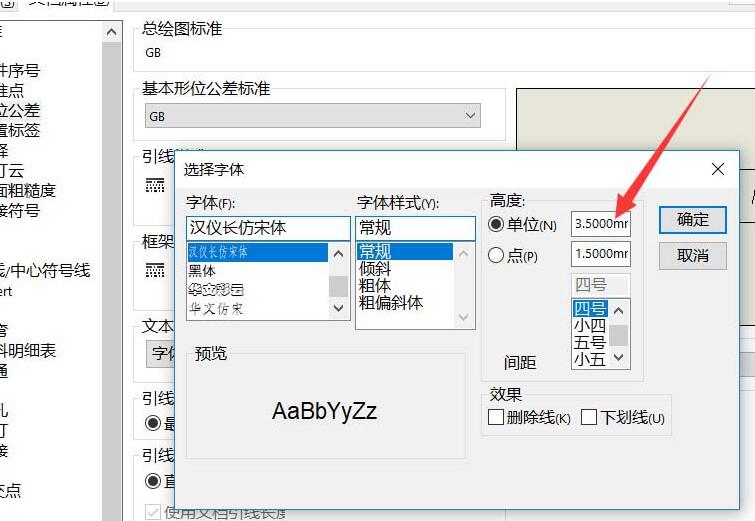
Task: Select 常规 in the style list
Action: pyautogui.click(x=404, y=251)
